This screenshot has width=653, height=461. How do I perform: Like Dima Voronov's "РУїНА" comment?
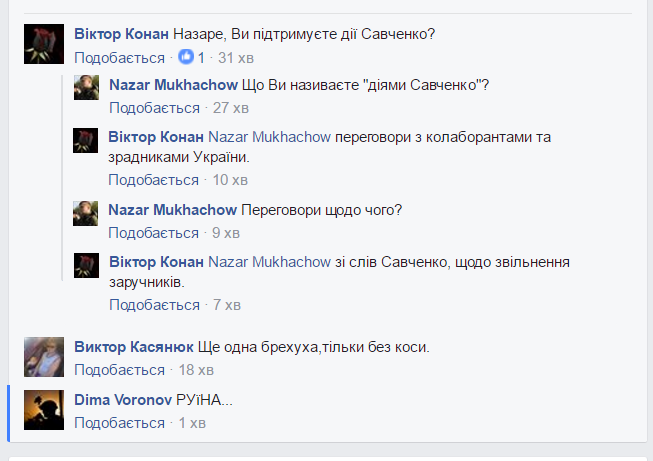point(119,423)
